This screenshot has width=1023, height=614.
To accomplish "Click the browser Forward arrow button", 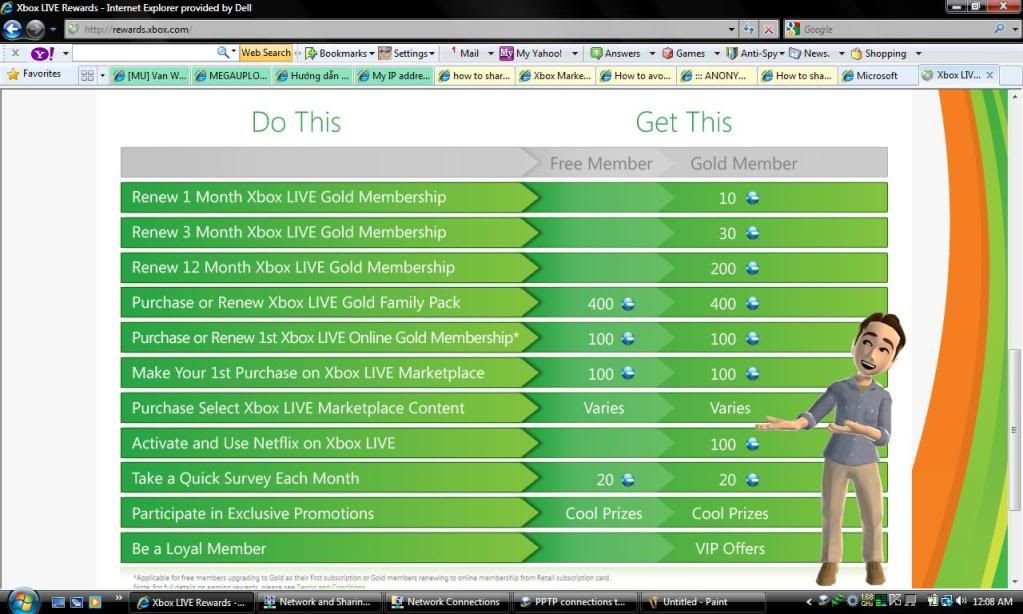I will tap(35, 29).
